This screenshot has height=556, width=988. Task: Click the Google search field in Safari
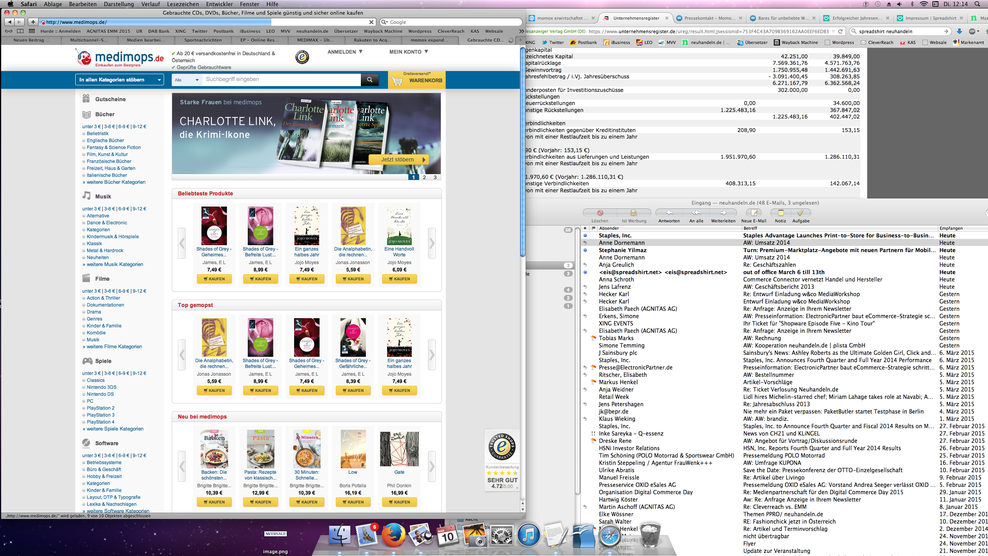(x=450, y=22)
